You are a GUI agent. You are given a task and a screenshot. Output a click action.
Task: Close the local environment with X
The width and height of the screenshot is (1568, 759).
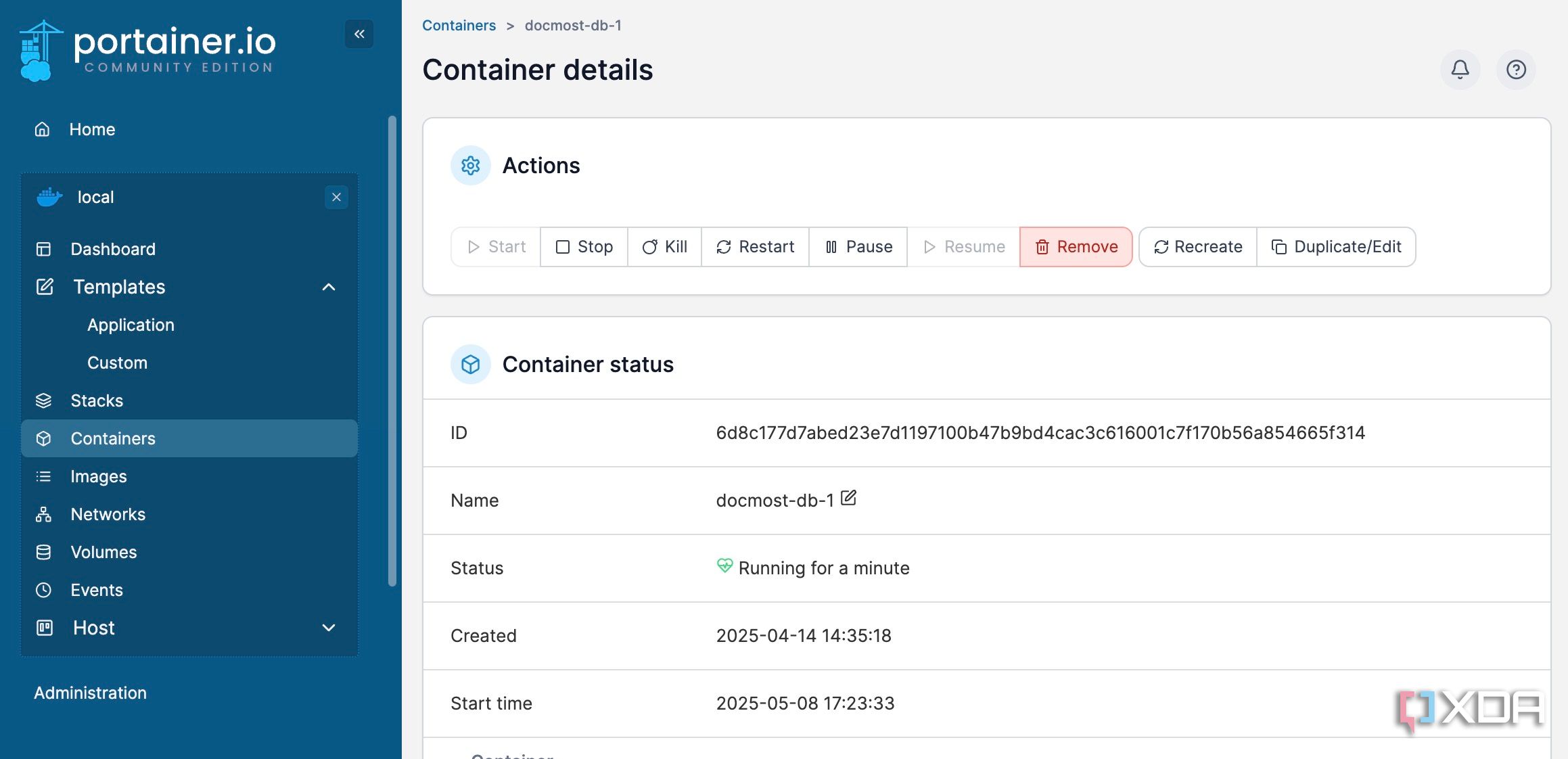tap(336, 197)
